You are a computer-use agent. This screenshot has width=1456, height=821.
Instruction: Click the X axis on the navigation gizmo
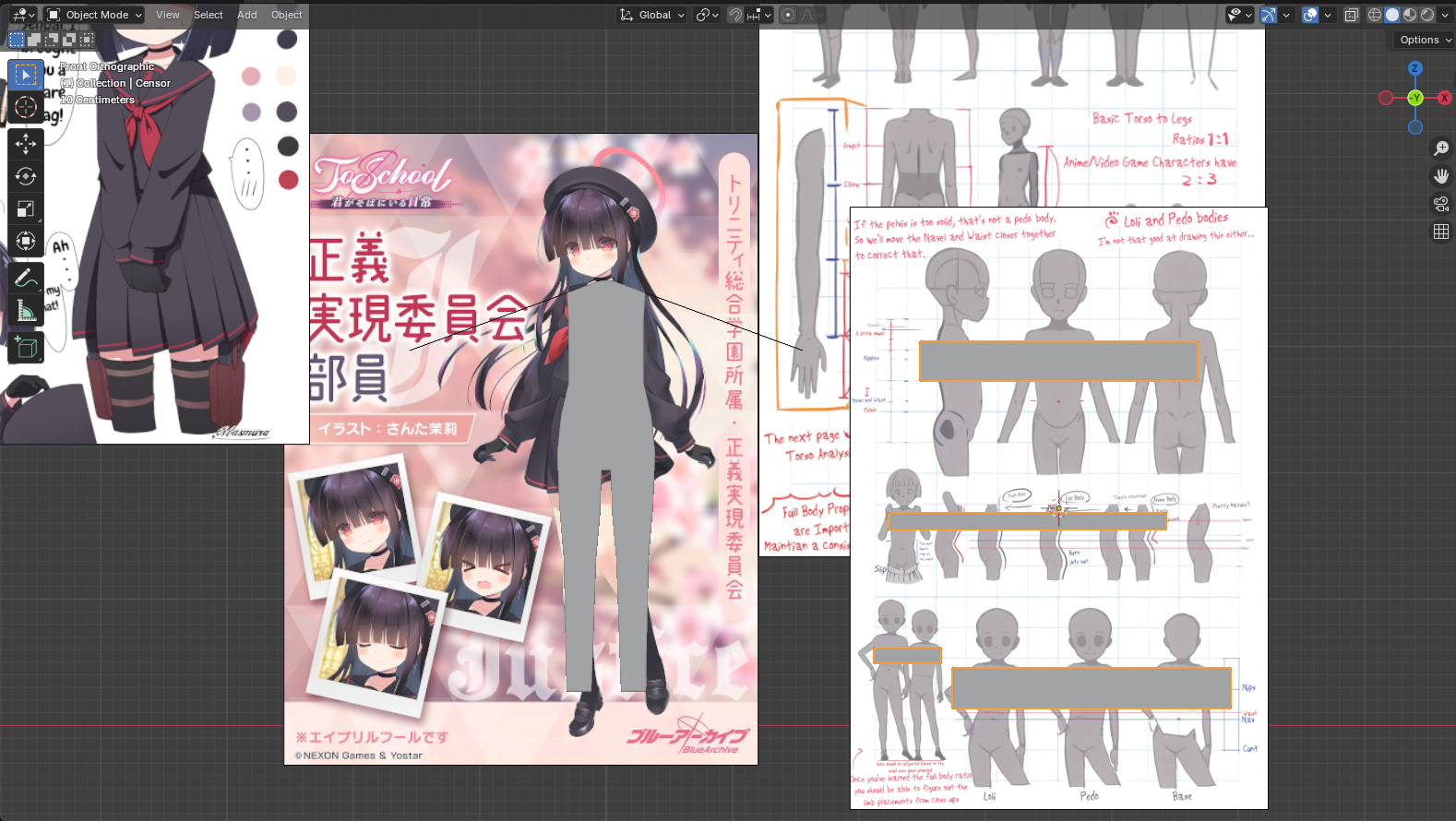pyautogui.click(x=1445, y=98)
